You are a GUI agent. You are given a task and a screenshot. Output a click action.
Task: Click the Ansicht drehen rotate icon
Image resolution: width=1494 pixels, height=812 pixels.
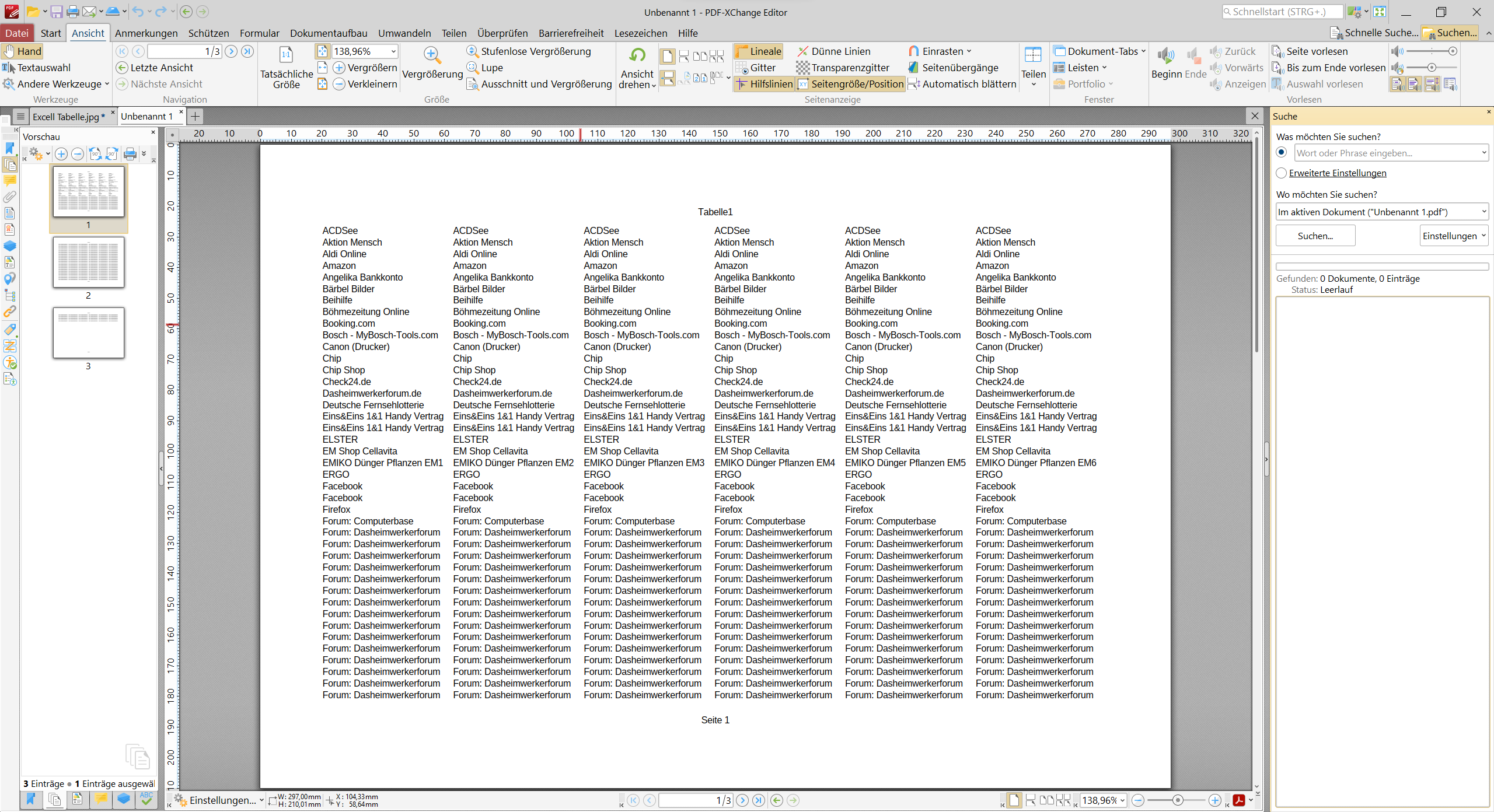click(637, 56)
